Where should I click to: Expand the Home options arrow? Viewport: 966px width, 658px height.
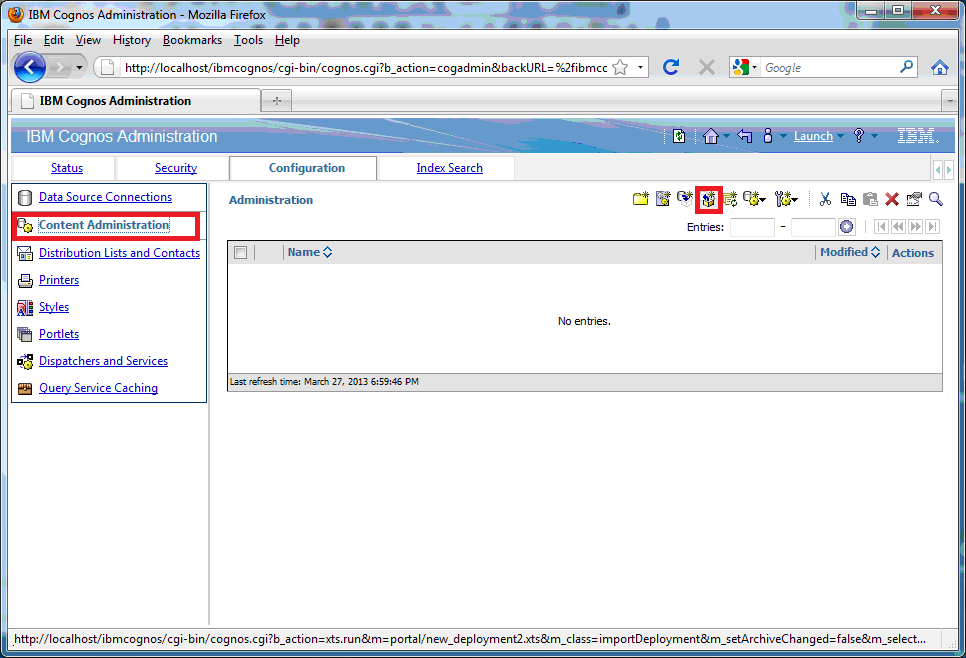pos(726,136)
